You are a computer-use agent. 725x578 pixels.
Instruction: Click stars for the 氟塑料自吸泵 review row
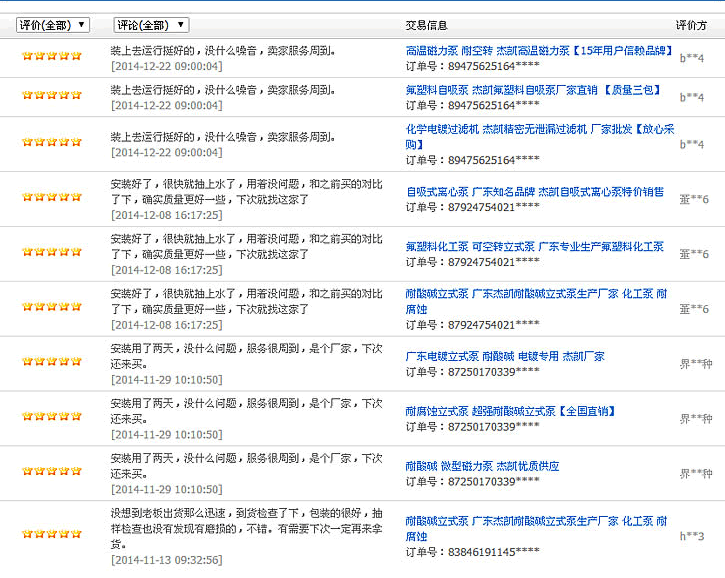click(52, 95)
